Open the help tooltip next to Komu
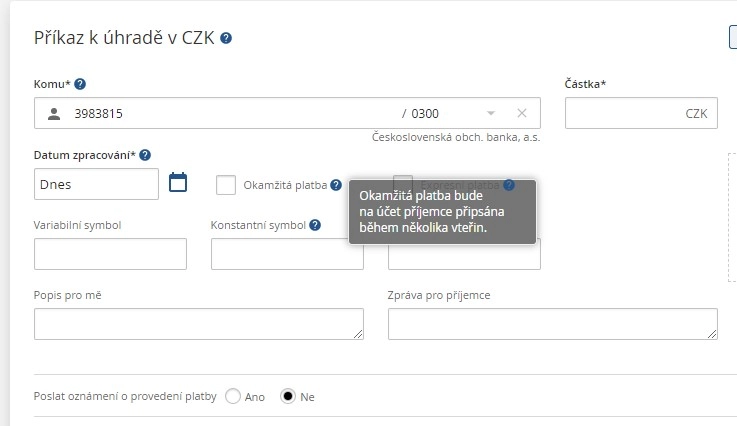Viewport: 737px width, 426px height. coord(80,84)
